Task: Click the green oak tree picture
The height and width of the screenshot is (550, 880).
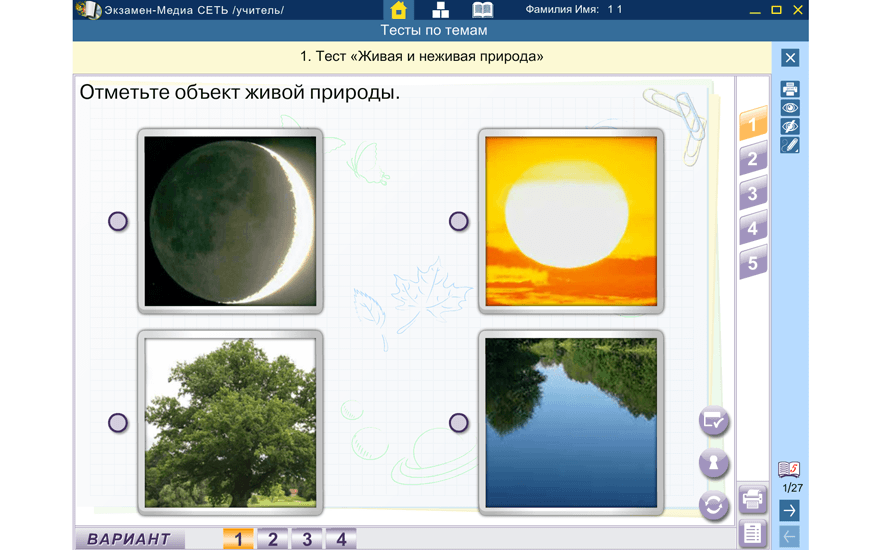Action: [230, 423]
